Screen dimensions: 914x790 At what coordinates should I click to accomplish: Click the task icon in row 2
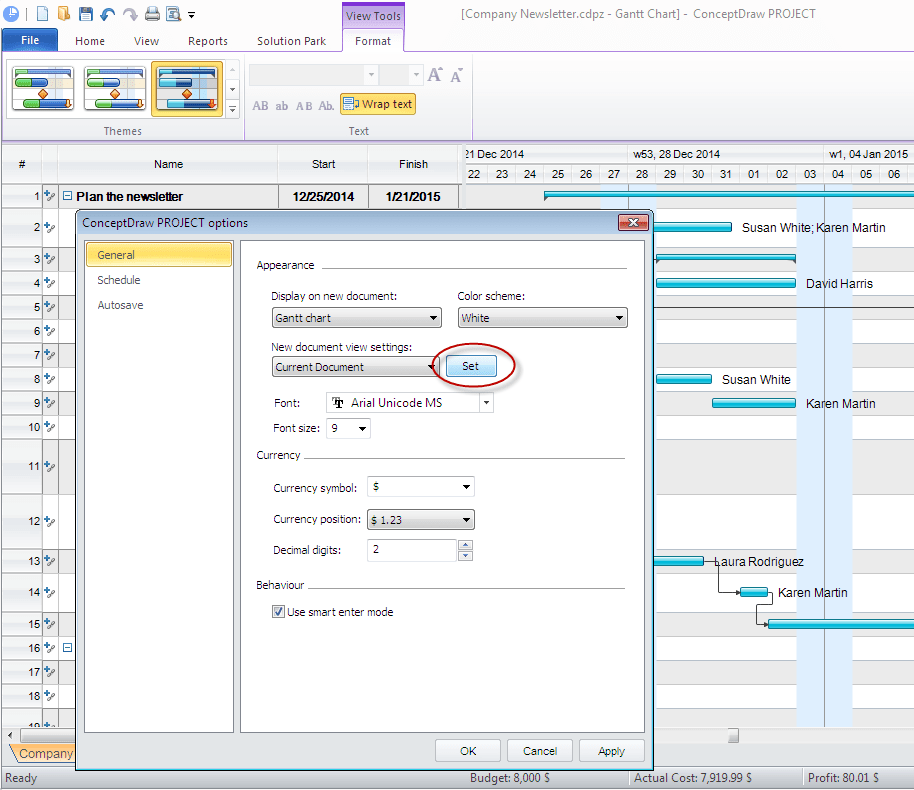pos(50,227)
